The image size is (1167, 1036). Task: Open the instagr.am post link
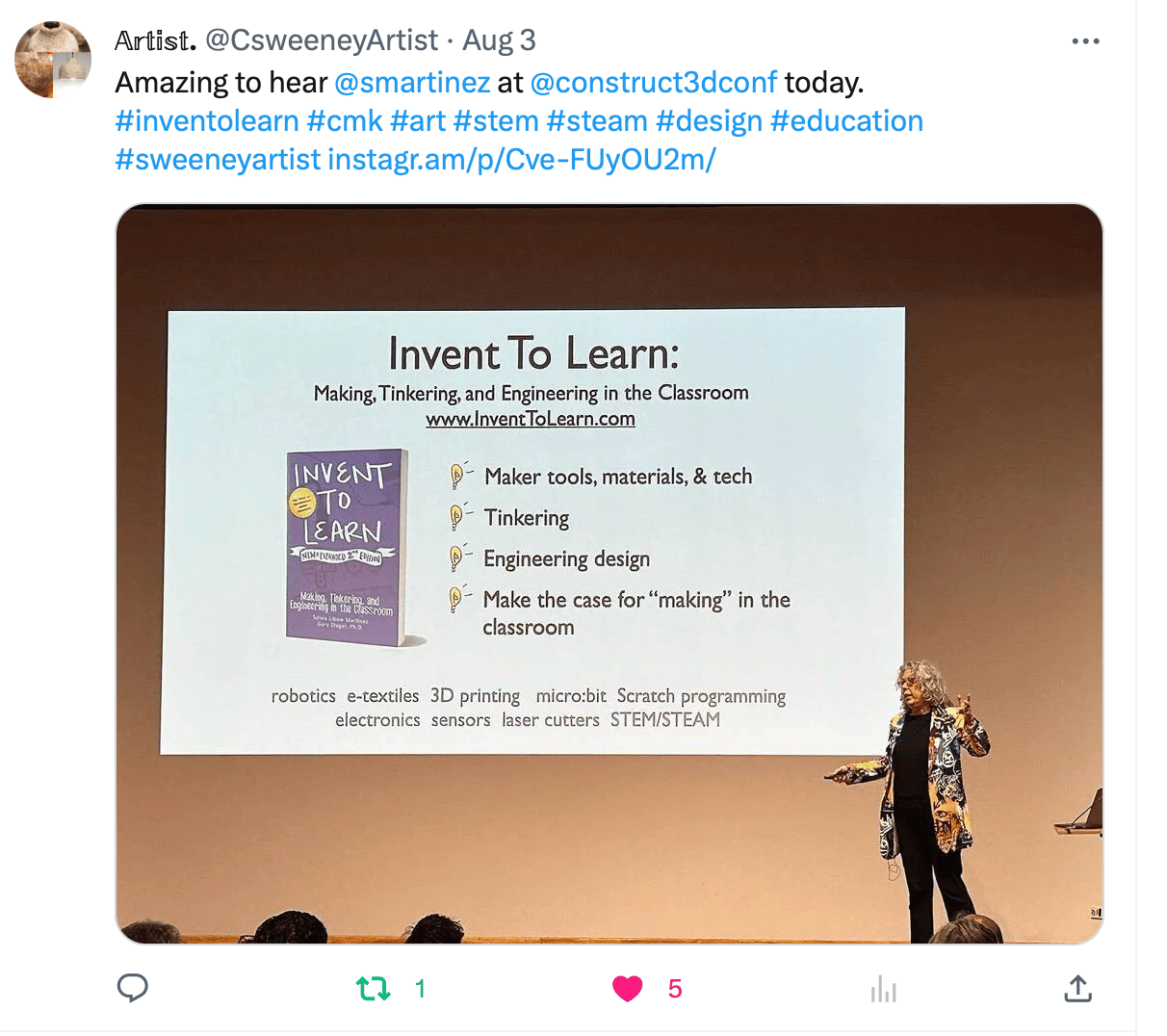coord(522,160)
